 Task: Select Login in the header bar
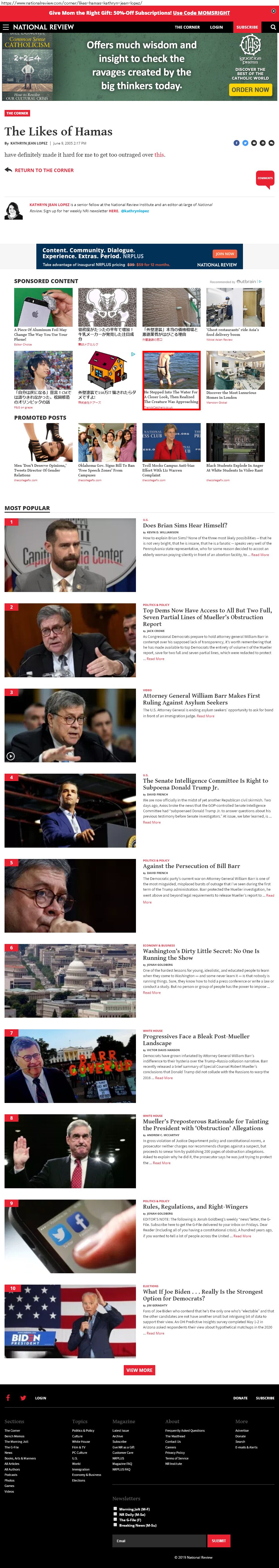(x=216, y=27)
